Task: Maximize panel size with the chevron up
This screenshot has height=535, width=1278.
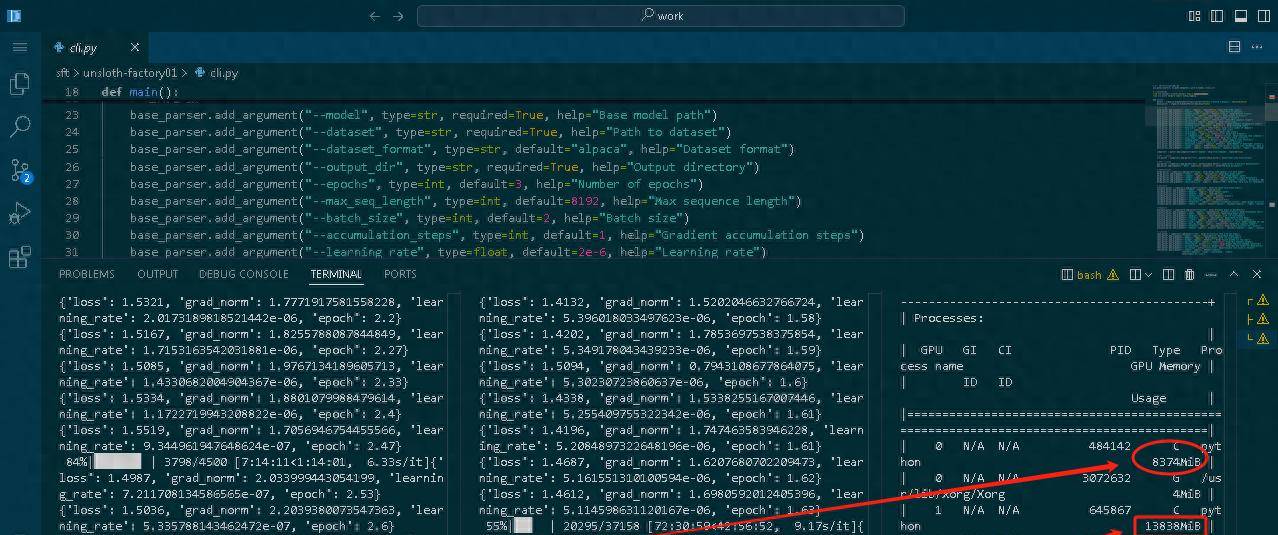Action: (1233, 274)
